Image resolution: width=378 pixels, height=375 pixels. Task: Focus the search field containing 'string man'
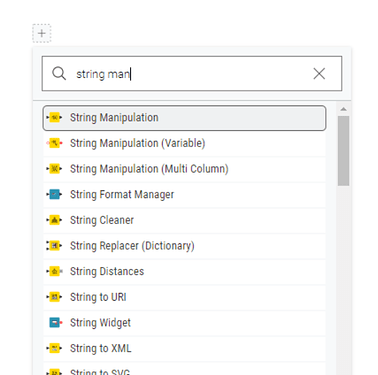(x=192, y=73)
